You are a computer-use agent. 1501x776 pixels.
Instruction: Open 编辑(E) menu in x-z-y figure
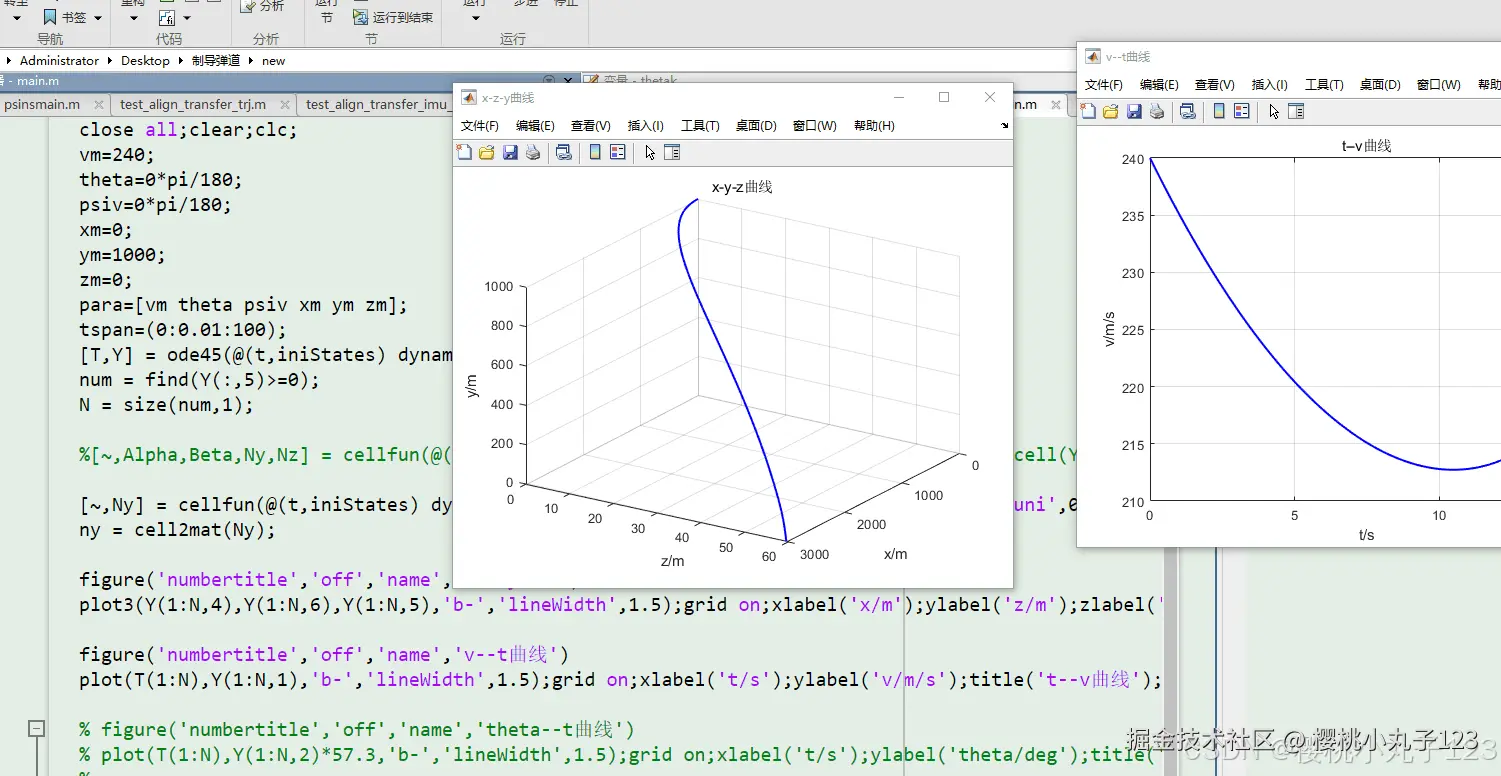[x=535, y=126]
